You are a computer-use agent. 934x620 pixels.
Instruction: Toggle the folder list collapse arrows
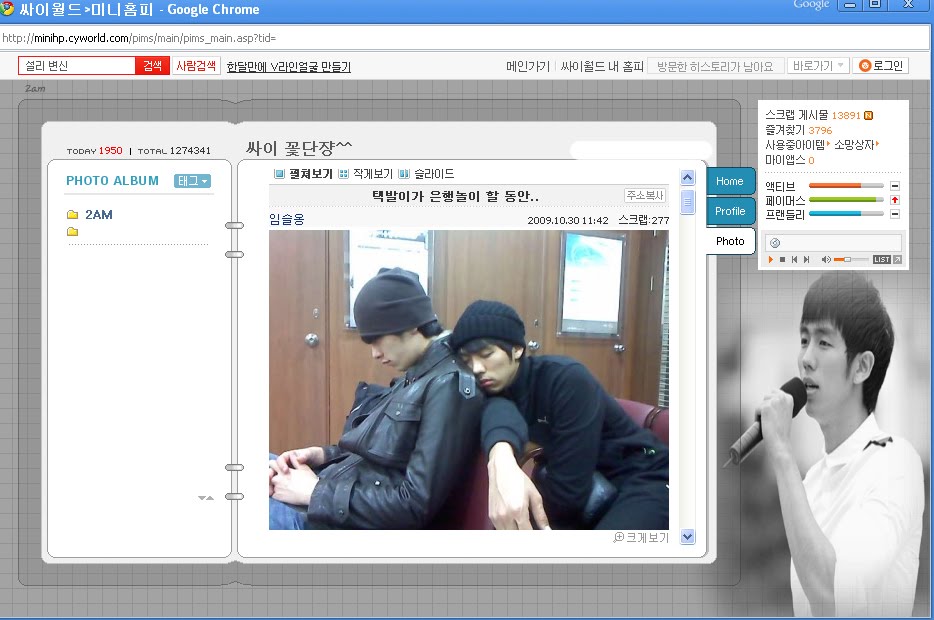click(x=206, y=497)
